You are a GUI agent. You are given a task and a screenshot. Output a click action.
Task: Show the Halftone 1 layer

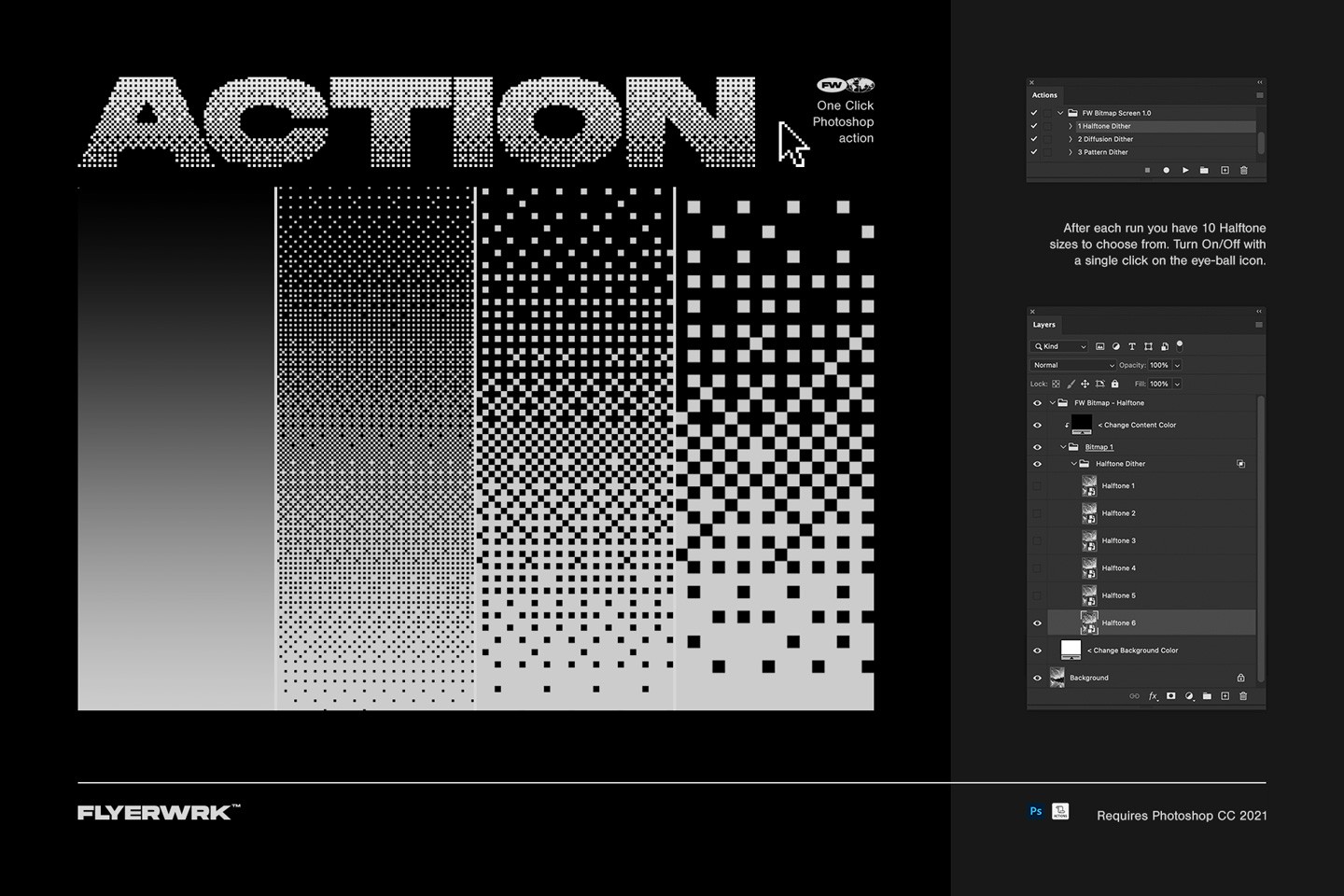point(1037,485)
